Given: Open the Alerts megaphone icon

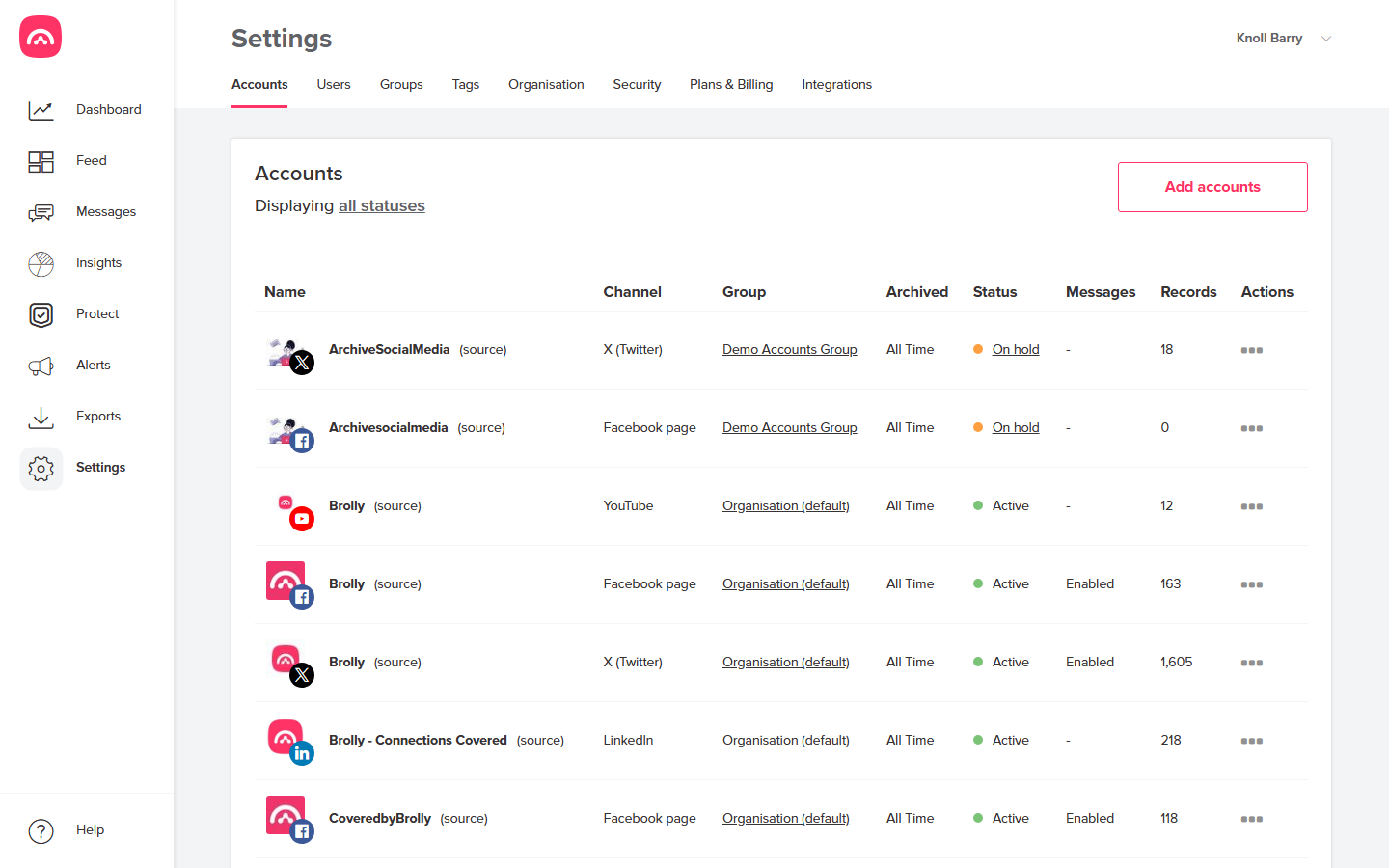Looking at the screenshot, I should click(x=41, y=366).
